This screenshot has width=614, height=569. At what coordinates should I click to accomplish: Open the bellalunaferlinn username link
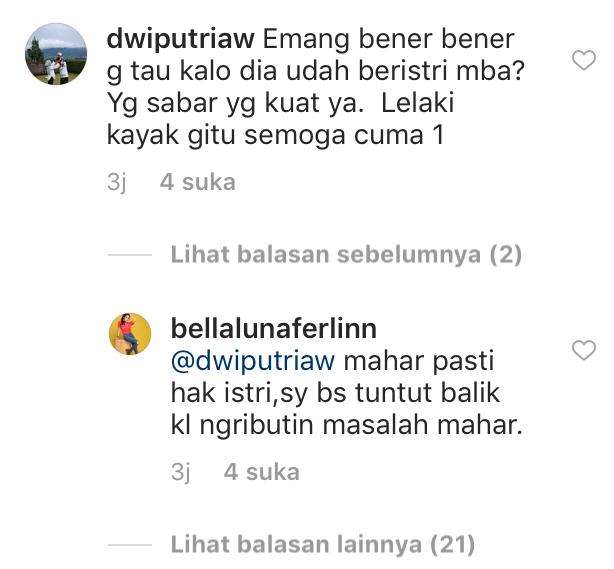274,329
